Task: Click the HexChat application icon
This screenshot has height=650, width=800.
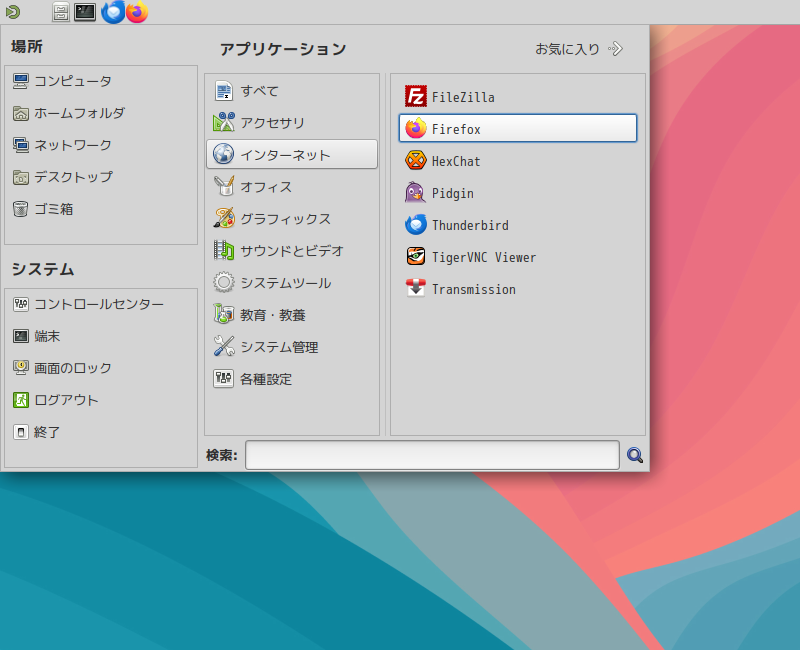Action: [x=415, y=160]
